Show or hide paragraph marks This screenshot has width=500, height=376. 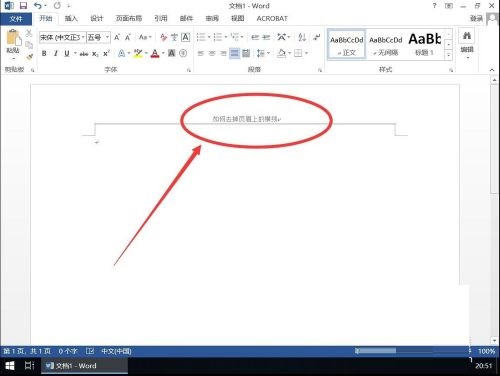(316, 37)
